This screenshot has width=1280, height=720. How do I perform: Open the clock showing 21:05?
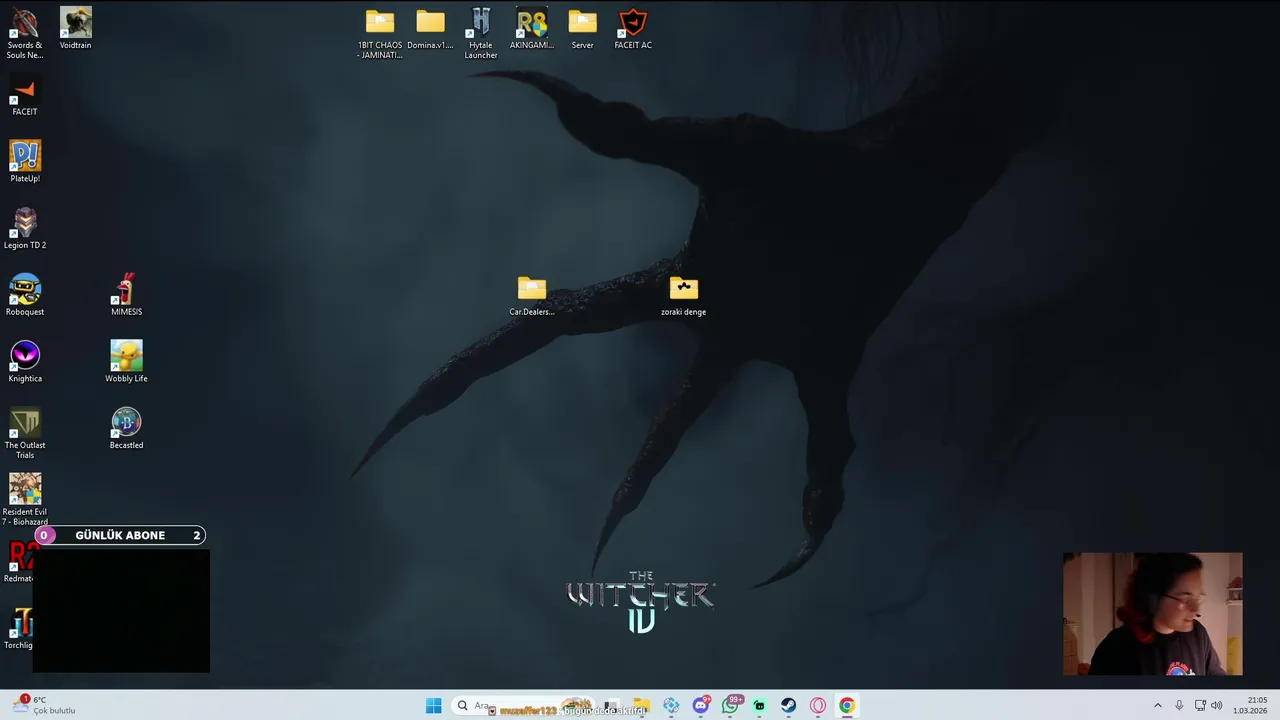(x=1250, y=706)
